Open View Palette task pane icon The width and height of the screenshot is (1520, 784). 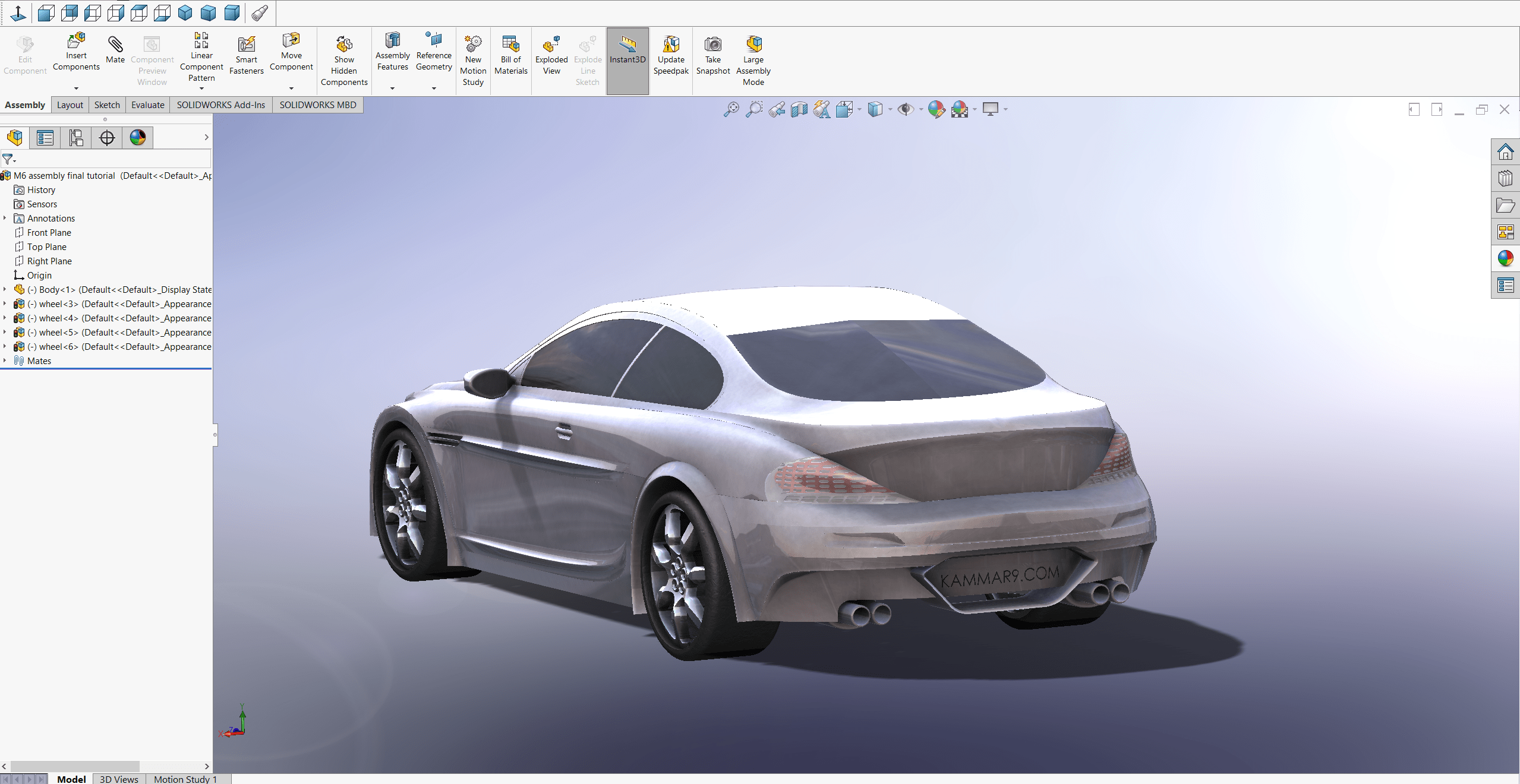(x=1505, y=232)
